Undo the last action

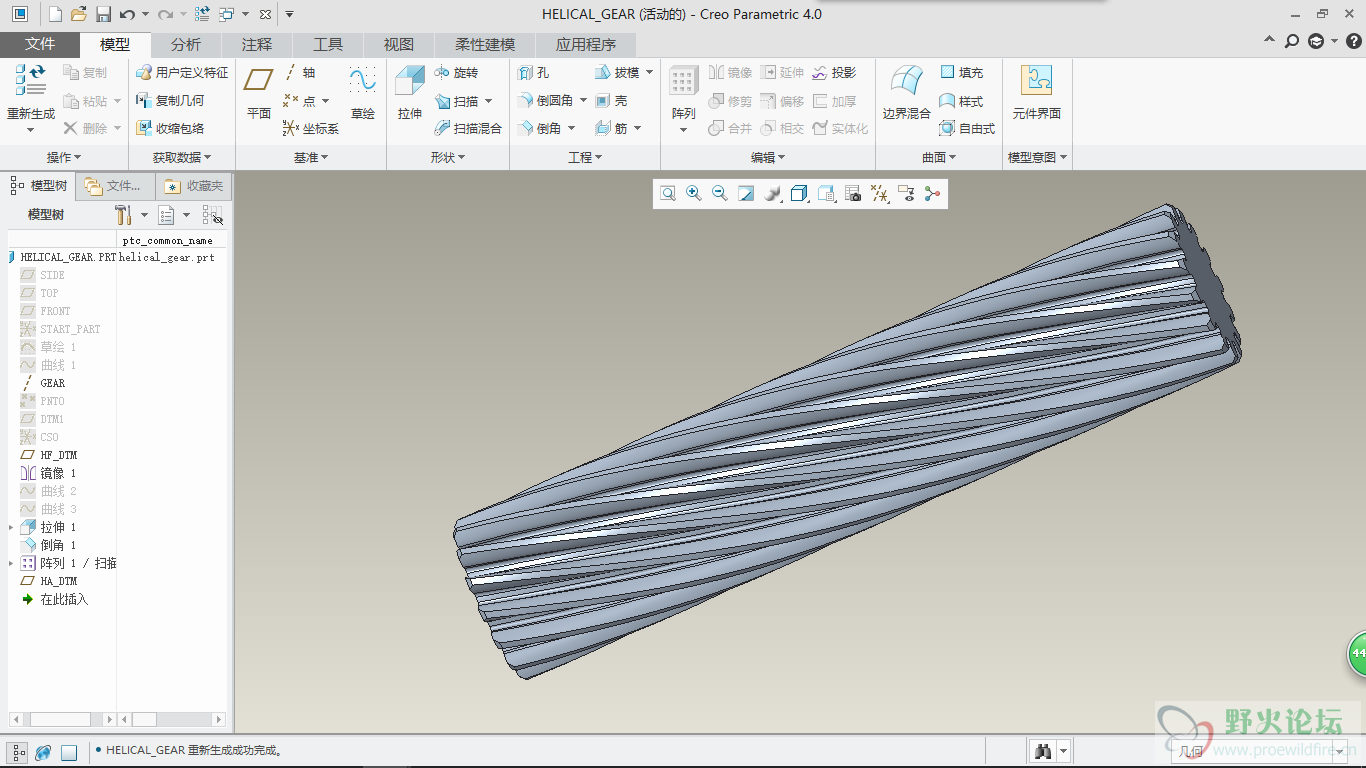(127, 14)
